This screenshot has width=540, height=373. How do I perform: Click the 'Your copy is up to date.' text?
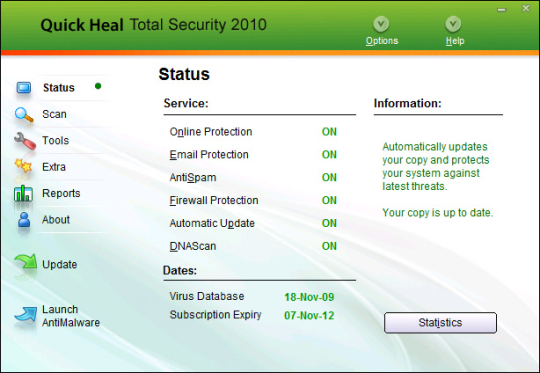(x=437, y=213)
